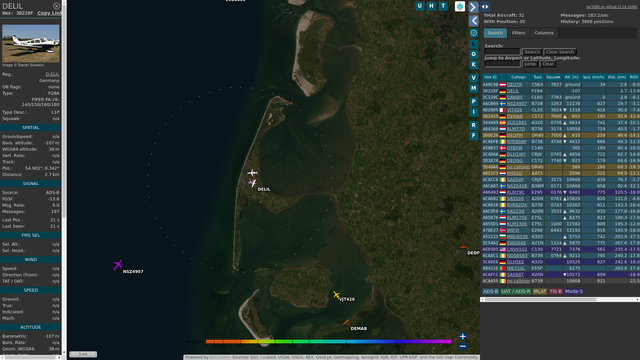Select the DELIL aircraft icon on map
This screenshot has width=640, height=360.
[253, 183]
